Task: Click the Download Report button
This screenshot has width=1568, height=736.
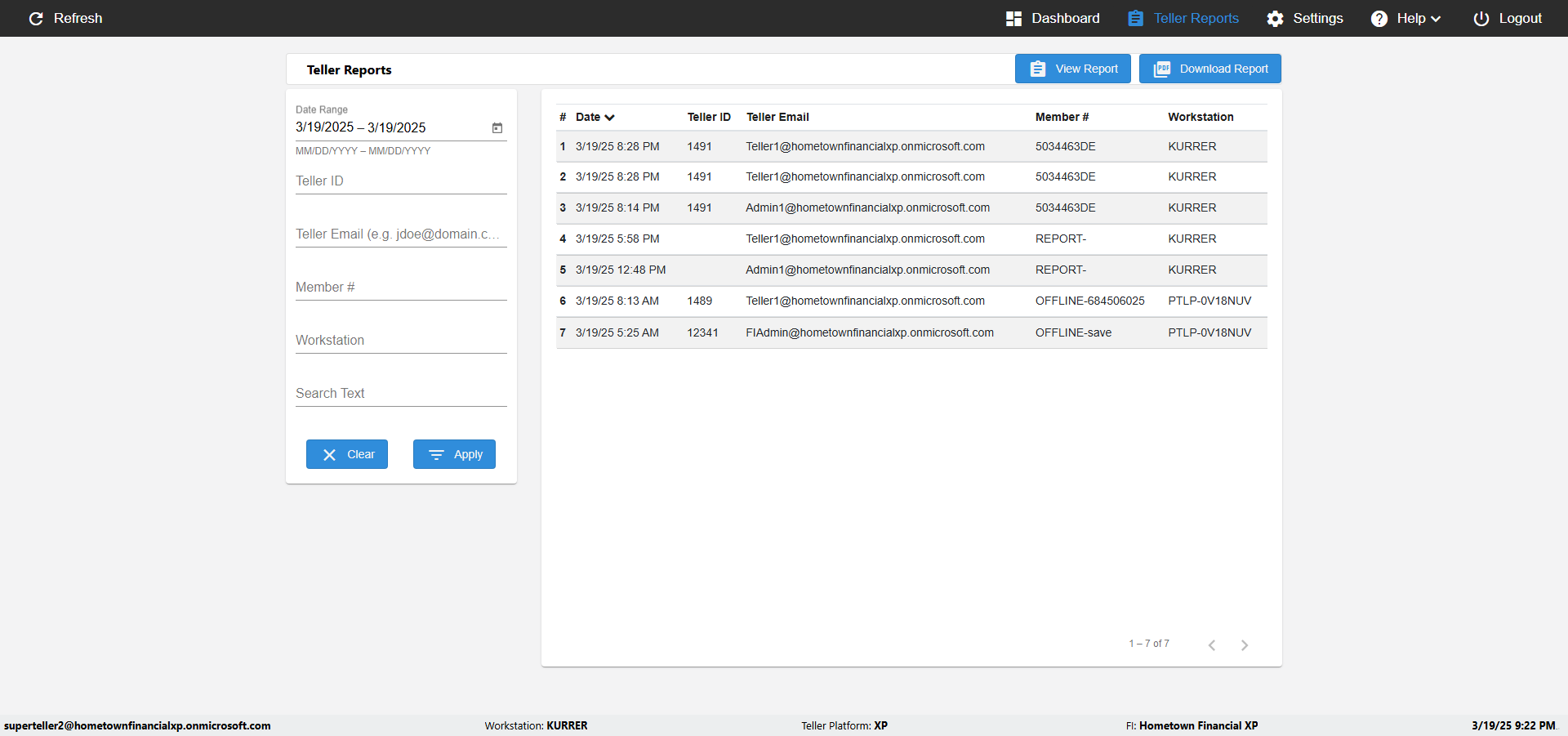Action: [1210, 69]
